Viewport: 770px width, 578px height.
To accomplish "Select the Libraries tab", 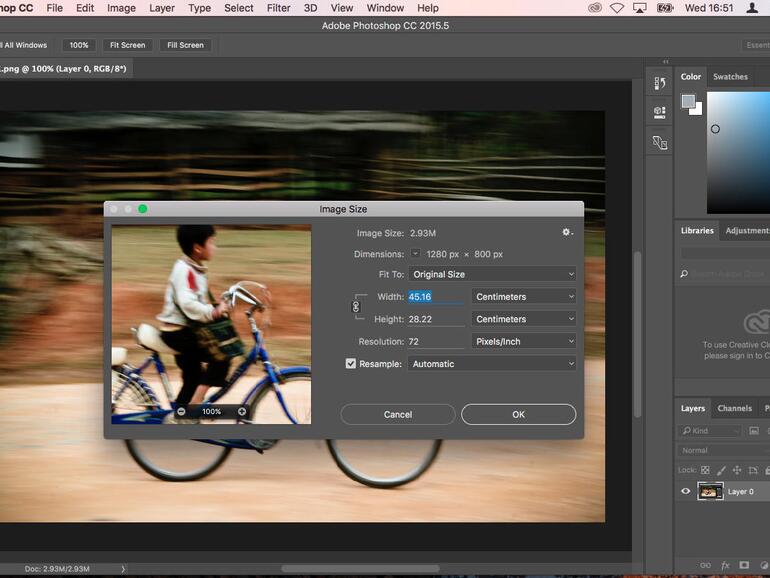I will [x=697, y=230].
